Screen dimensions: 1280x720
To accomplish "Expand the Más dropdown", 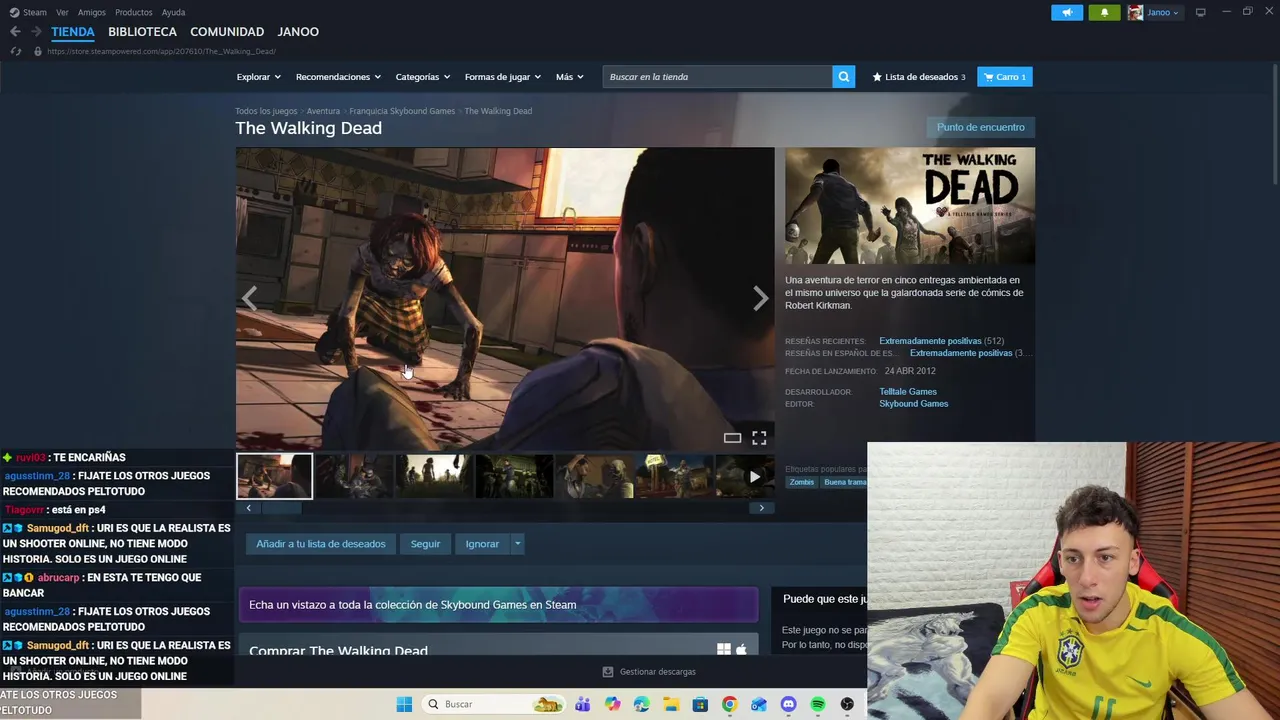I will click(x=570, y=77).
